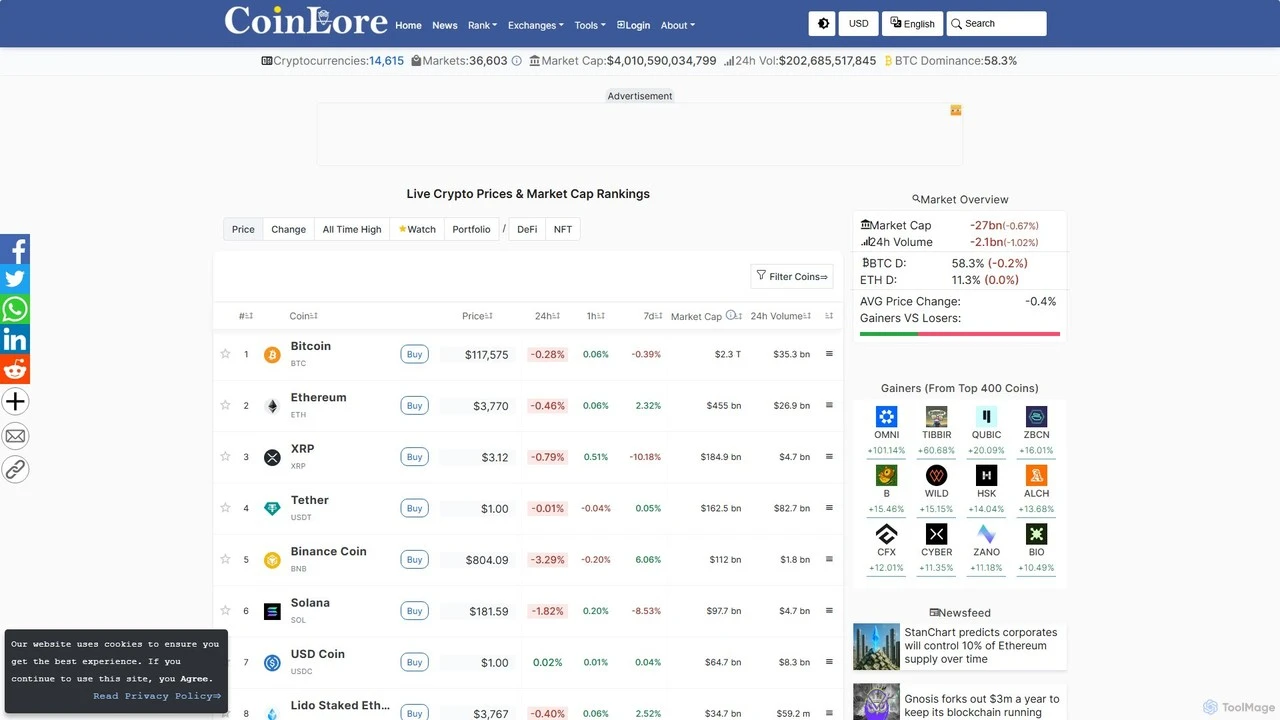The height and width of the screenshot is (720, 1280).
Task: Change currency with USD selector
Action: click(x=859, y=24)
